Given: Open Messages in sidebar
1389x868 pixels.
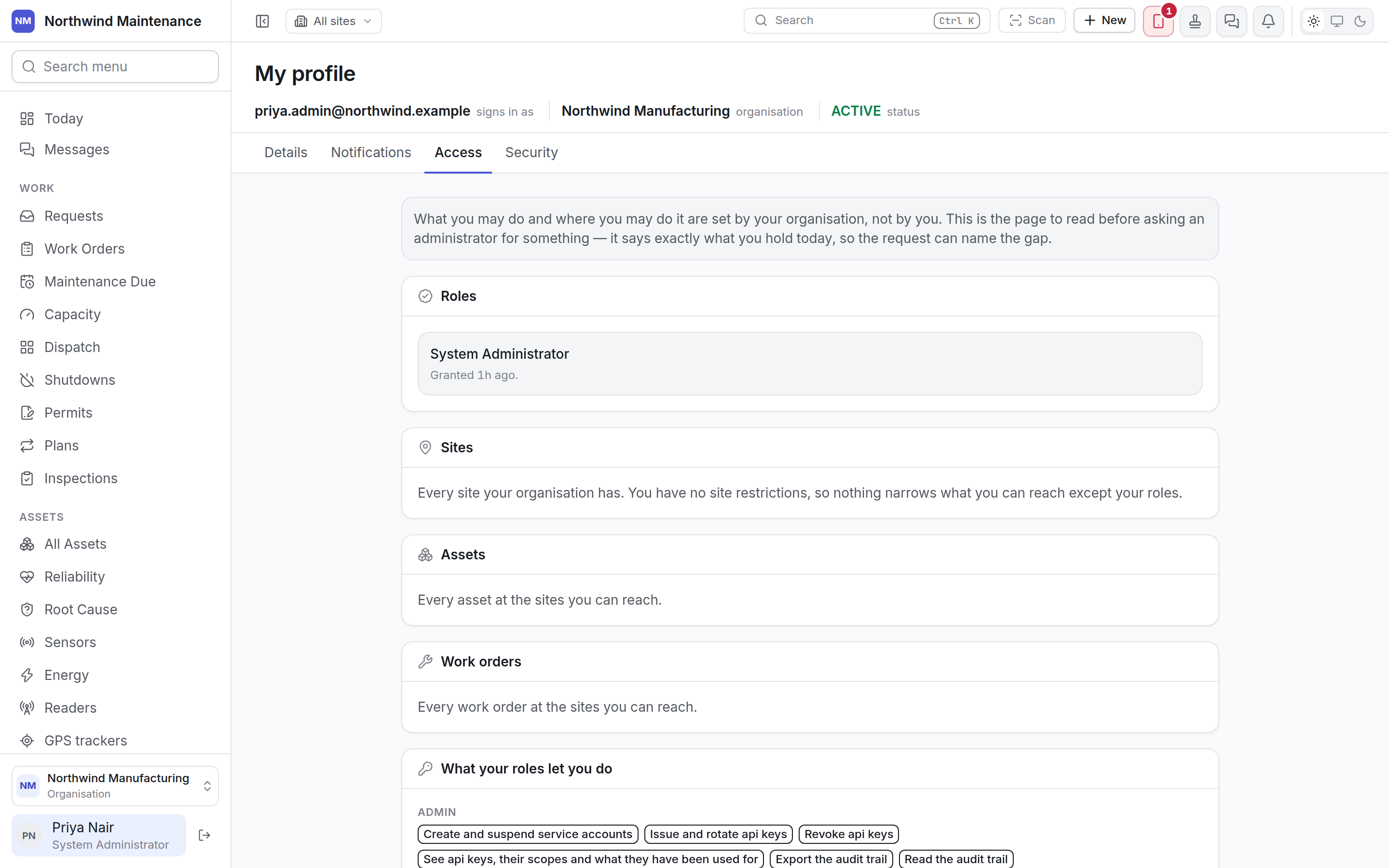Looking at the screenshot, I should (x=115, y=149).
